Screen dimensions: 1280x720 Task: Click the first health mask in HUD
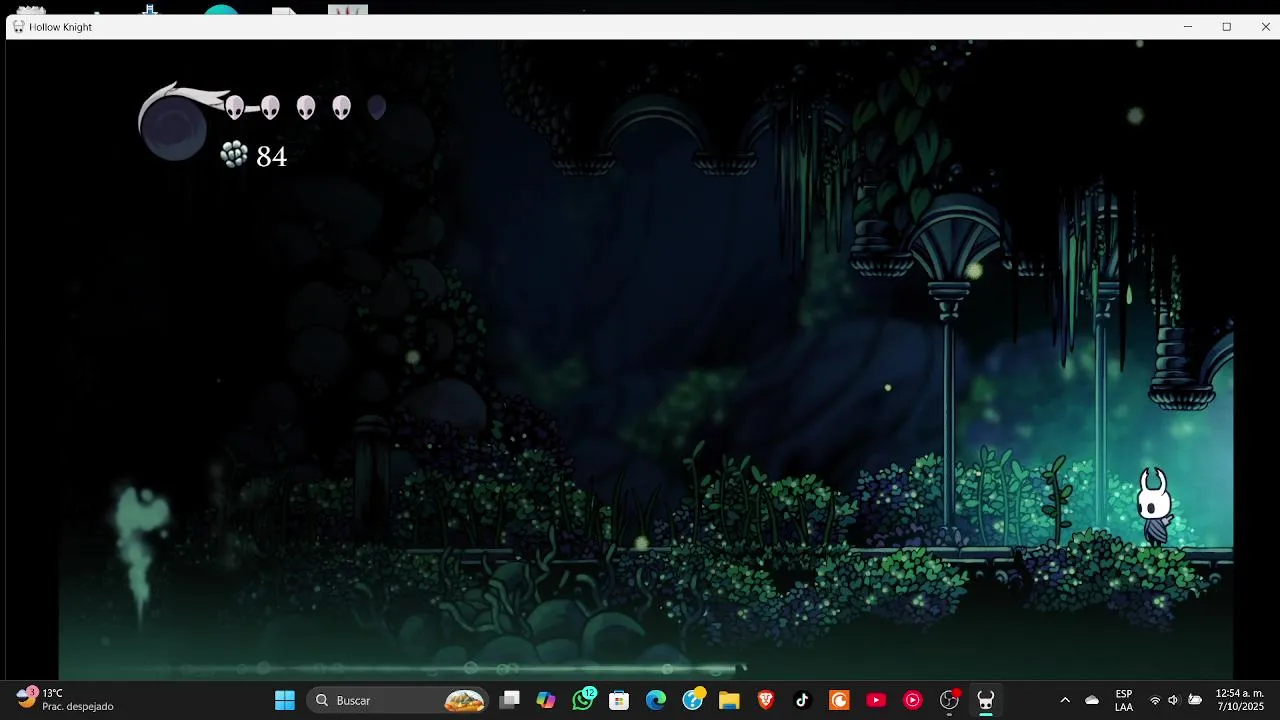[234, 107]
